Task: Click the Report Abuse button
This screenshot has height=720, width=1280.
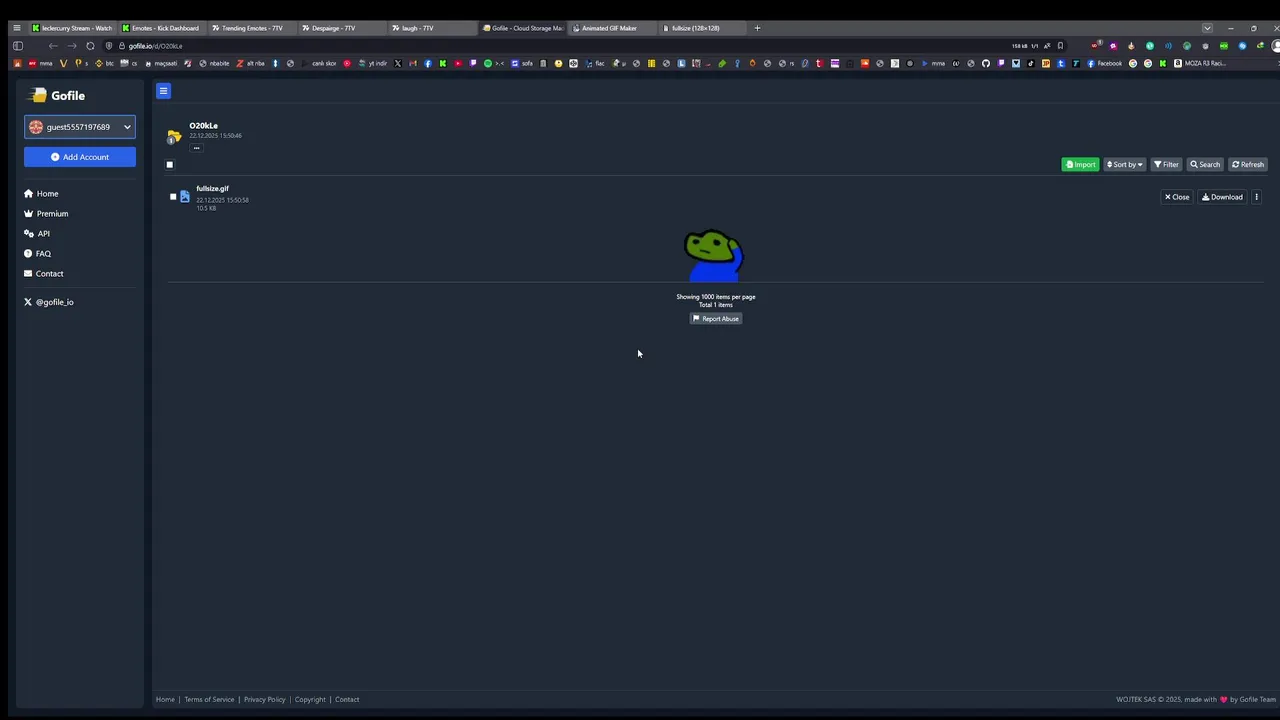Action: point(716,319)
